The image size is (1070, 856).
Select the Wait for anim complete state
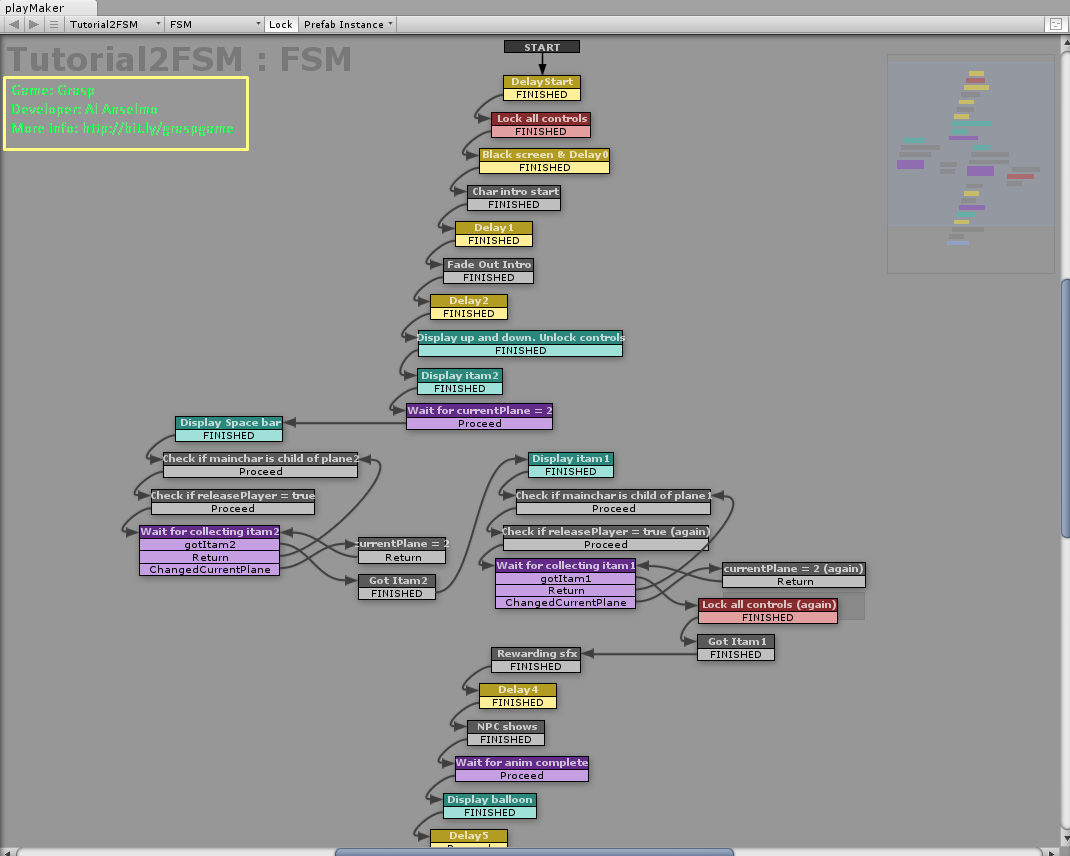[522, 763]
